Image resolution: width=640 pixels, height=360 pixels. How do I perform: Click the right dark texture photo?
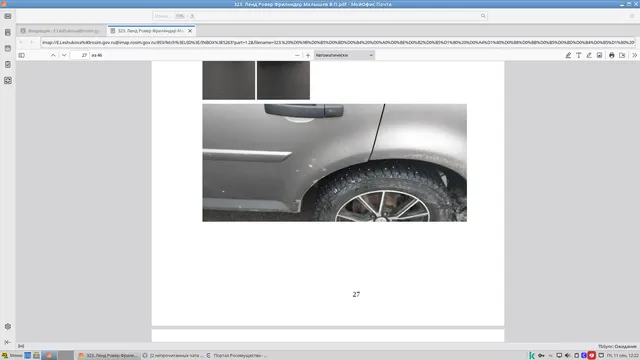283,80
